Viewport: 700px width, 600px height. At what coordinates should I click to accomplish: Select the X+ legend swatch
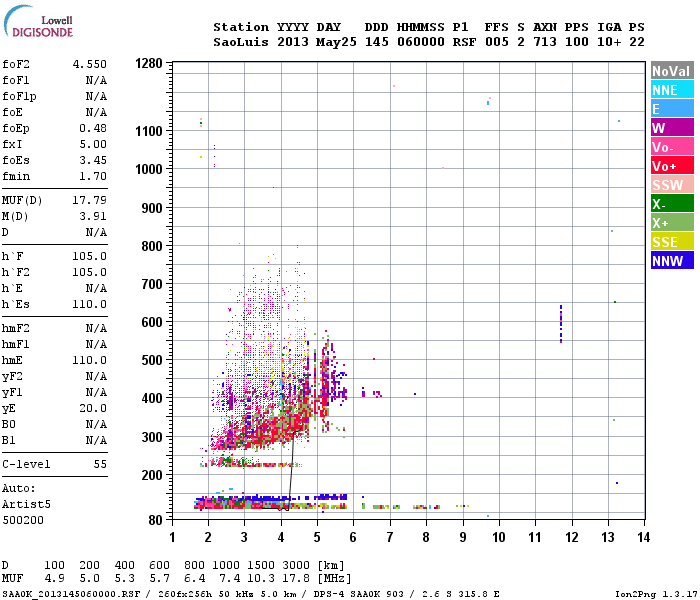(x=672, y=222)
